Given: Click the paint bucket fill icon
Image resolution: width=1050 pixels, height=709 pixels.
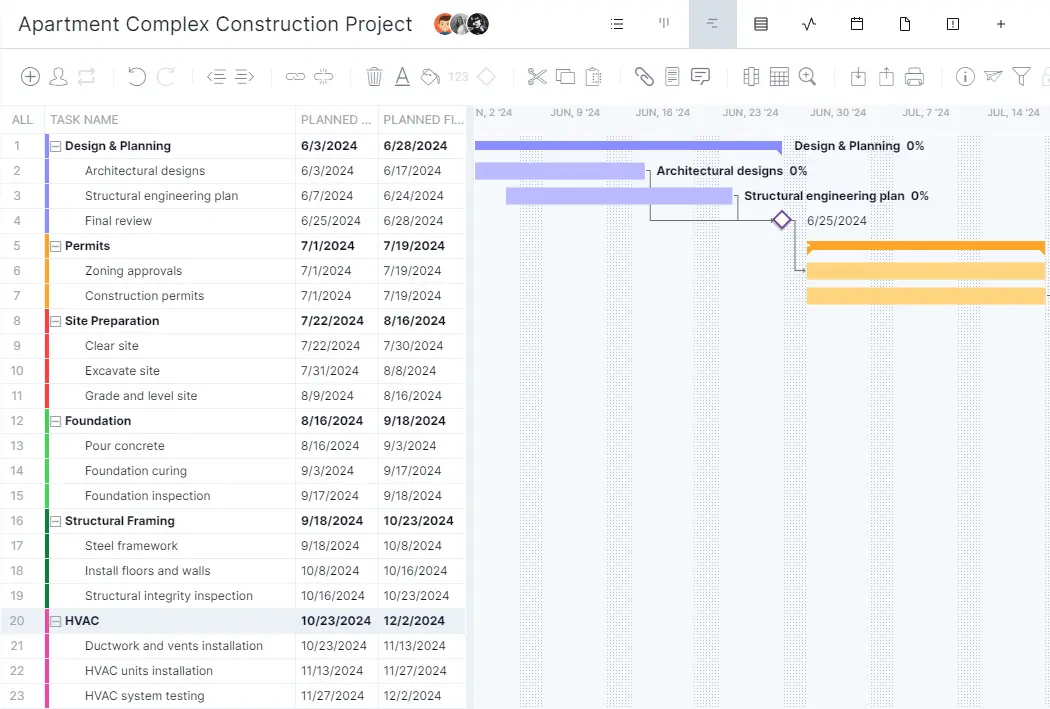Looking at the screenshot, I should 431,77.
